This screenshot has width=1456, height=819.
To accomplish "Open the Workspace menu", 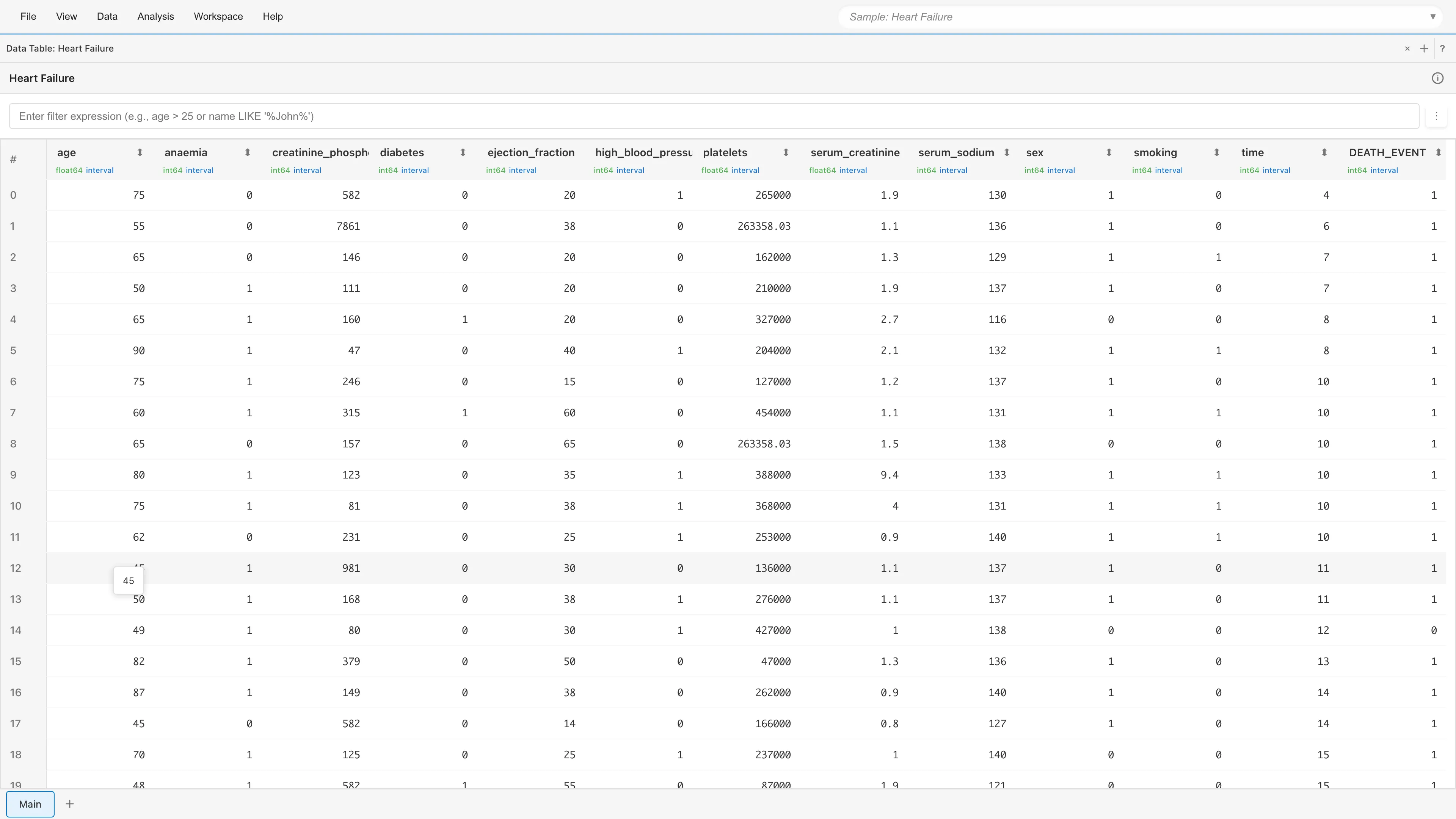I will coord(218,16).
